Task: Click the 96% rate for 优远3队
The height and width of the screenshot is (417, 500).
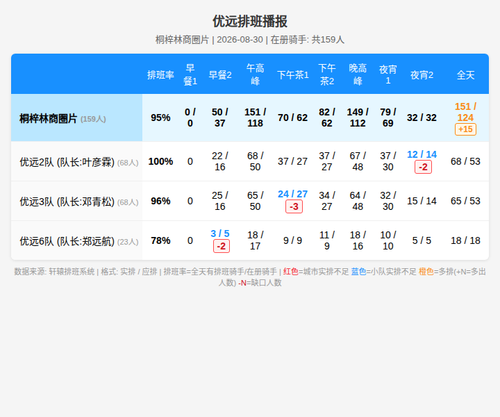Action: [x=161, y=201]
